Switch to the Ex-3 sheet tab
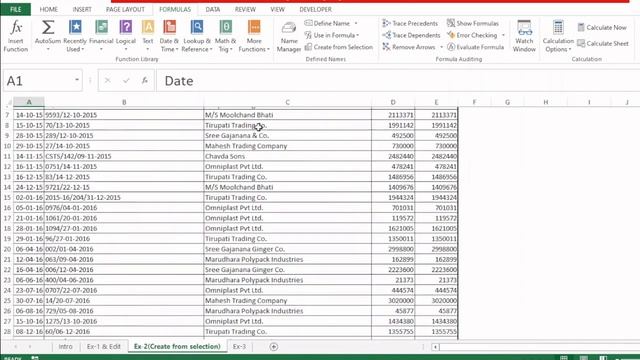640x360 pixels. coord(239,347)
